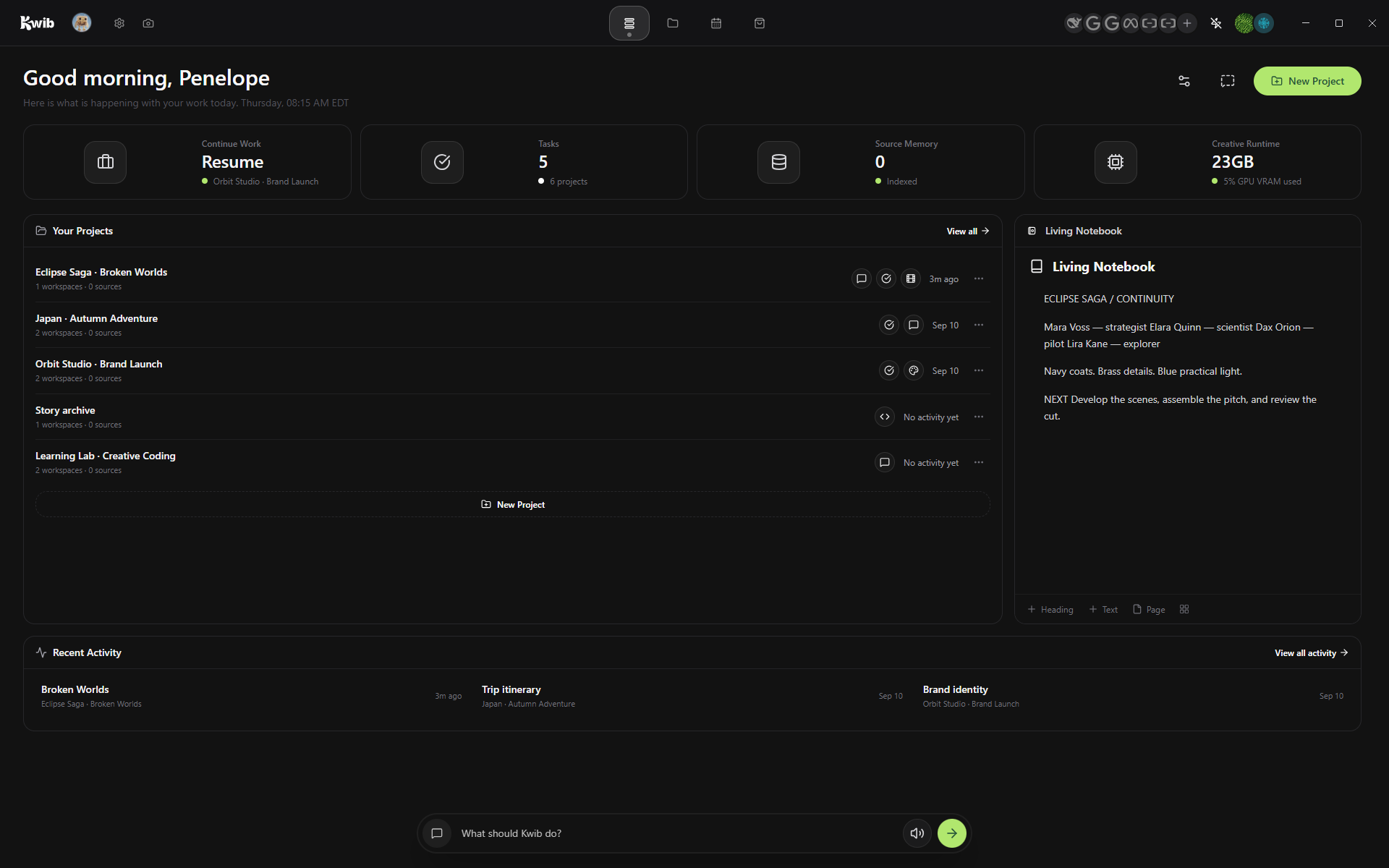Open the film icon on Eclipse Saga row

[911, 278]
